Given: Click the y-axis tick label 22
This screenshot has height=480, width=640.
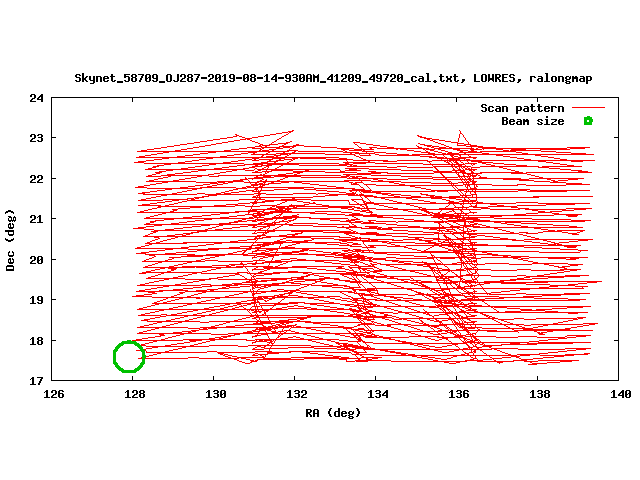Looking at the screenshot, I should (36, 179).
